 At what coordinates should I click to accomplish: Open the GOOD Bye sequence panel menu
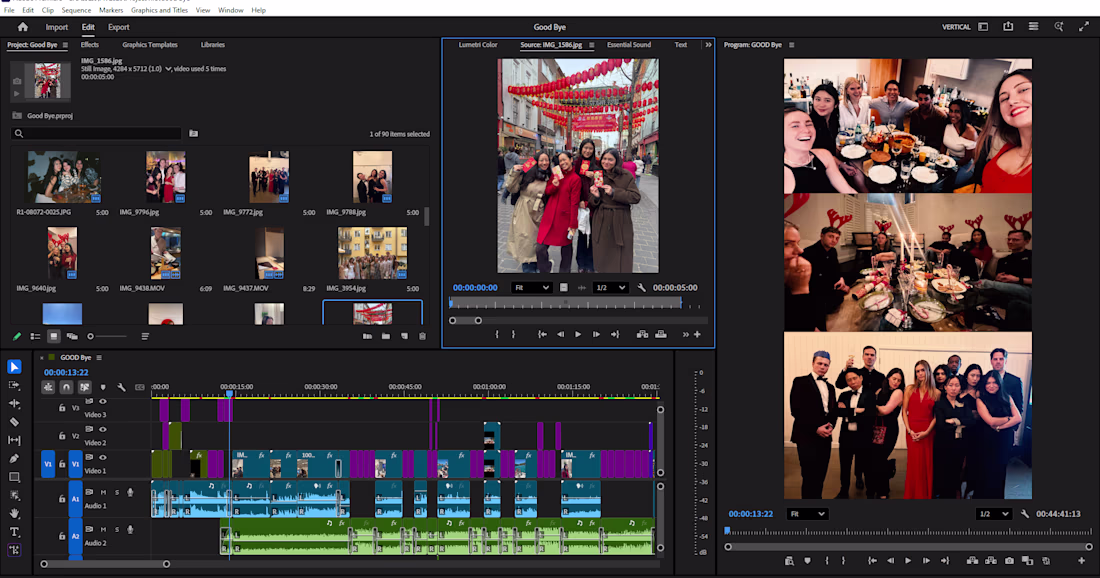pos(99,358)
